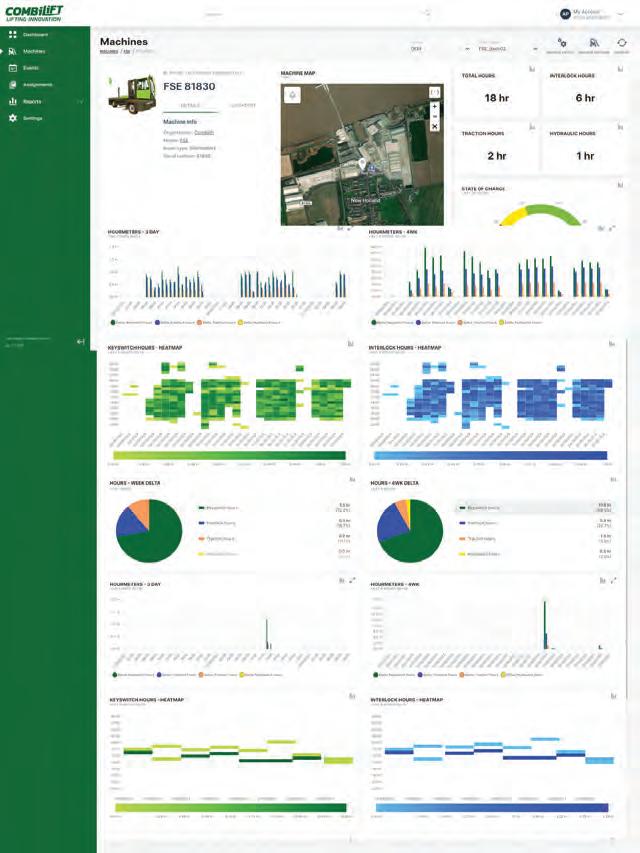Click the forklift service icon in header
This screenshot has width=640, height=853.
tap(594, 42)
